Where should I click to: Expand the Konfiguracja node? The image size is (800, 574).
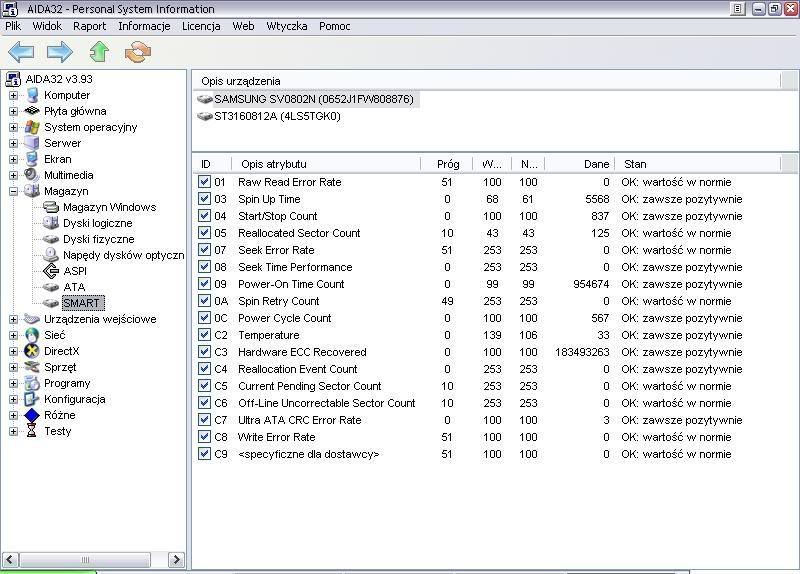pos(13,400)
